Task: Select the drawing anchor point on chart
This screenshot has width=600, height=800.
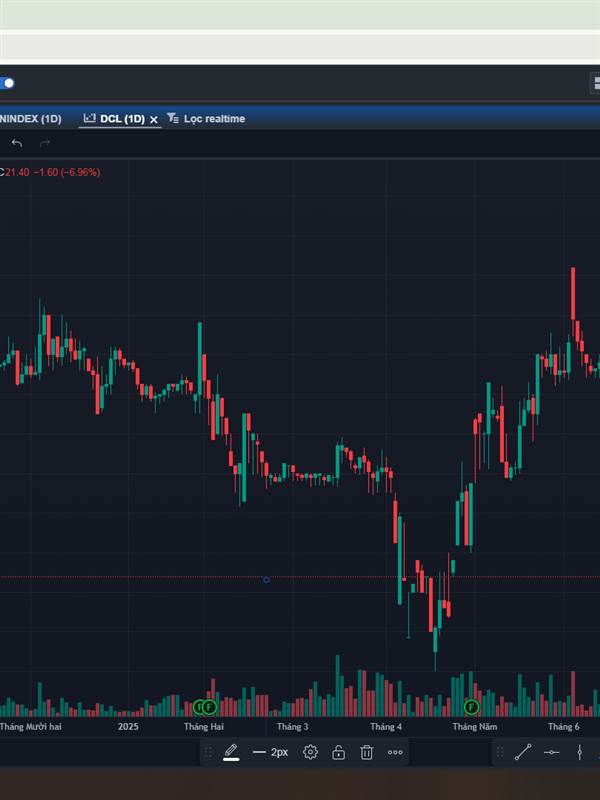Action: tap(266, 580)
